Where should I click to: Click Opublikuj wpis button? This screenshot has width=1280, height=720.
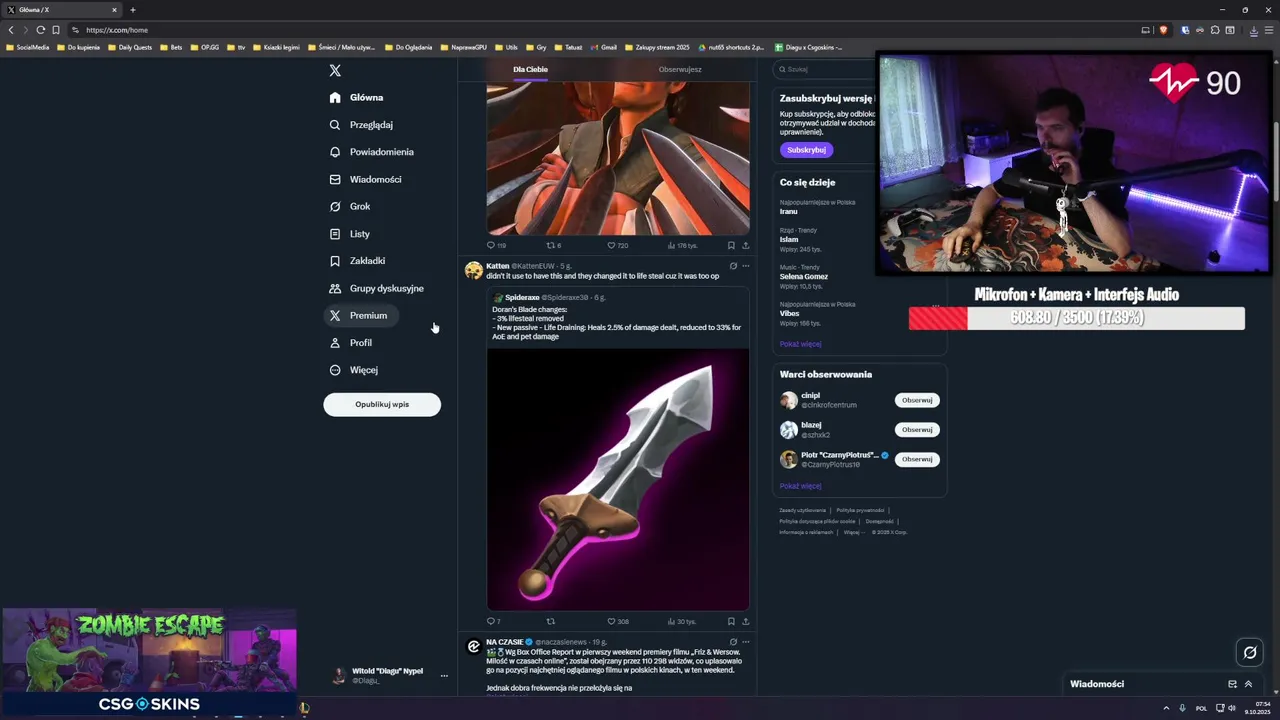(x=382, y=404)
